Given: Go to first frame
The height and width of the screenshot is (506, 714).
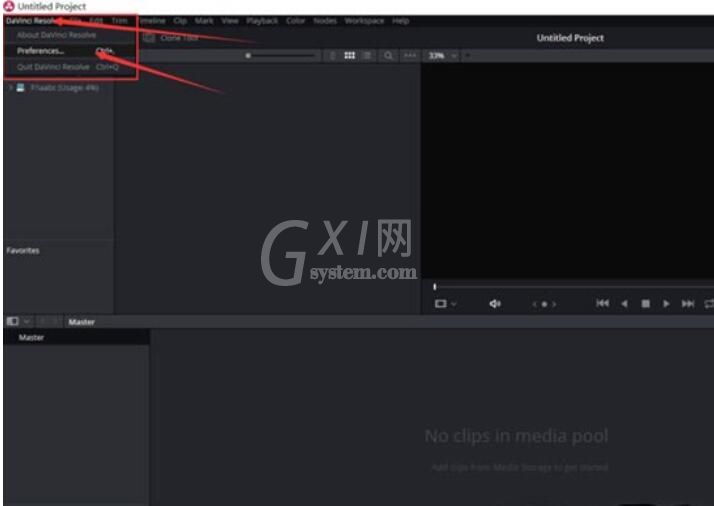Looking at the screenshot, I should pos(602,303).
